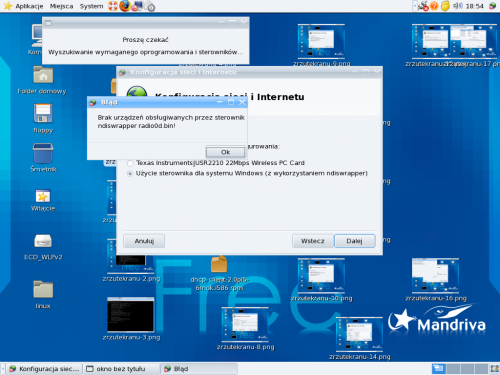Switch to Błąd taskbar entry

tap(199, 369)
